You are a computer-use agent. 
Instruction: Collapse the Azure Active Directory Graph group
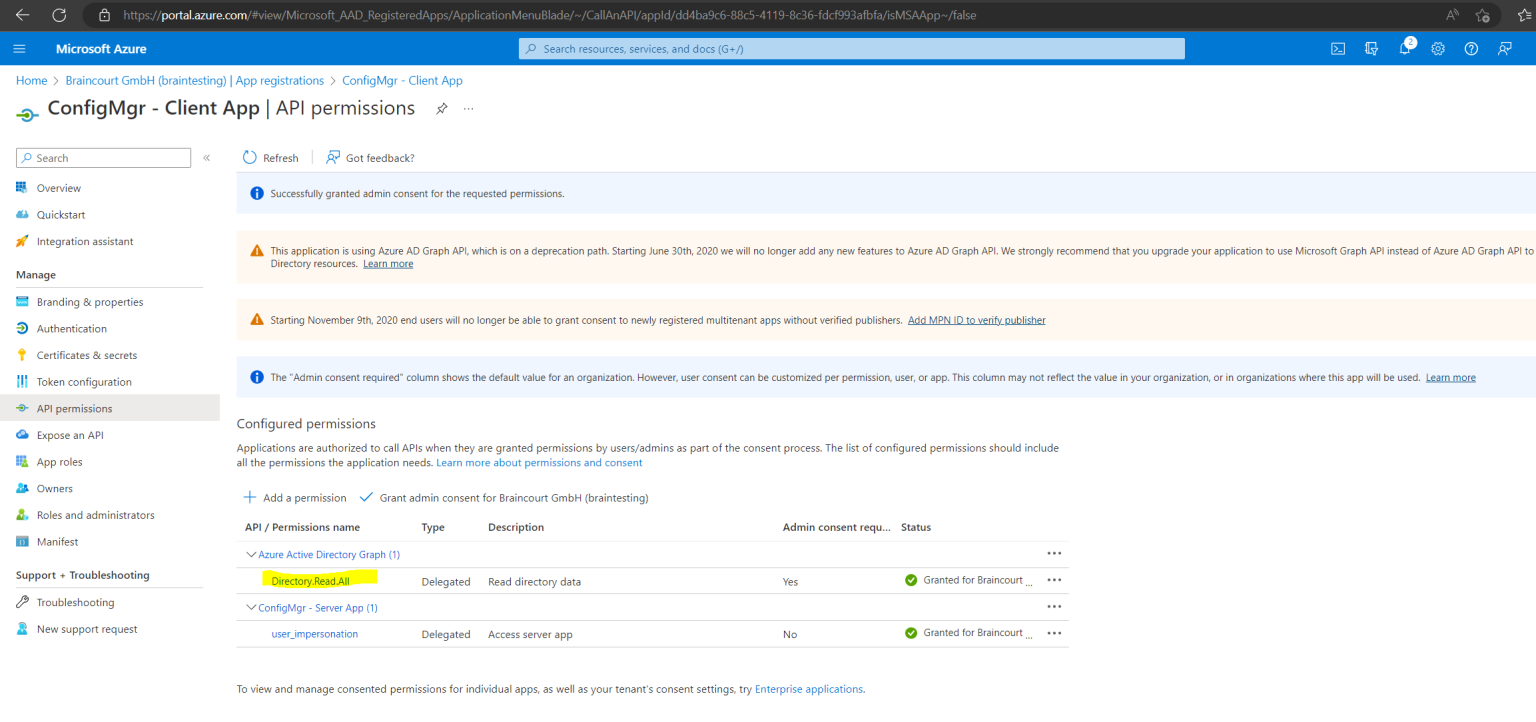250,554
